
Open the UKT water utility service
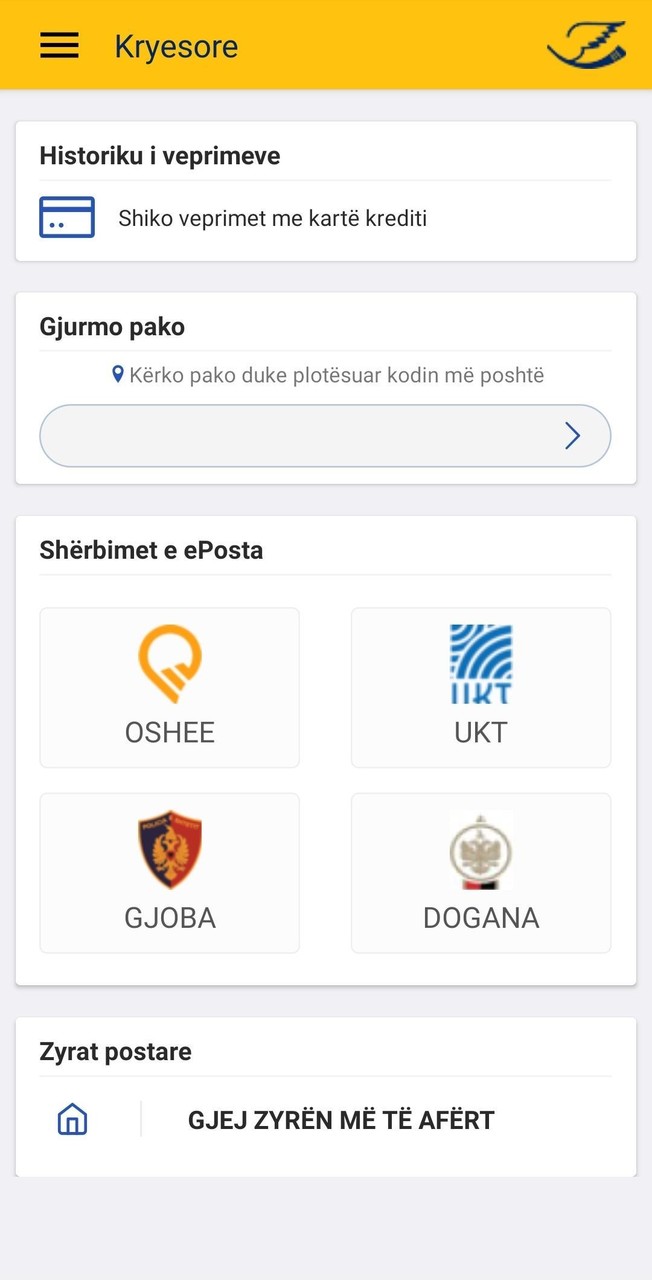pyautogui.click(x=480, y=659)
